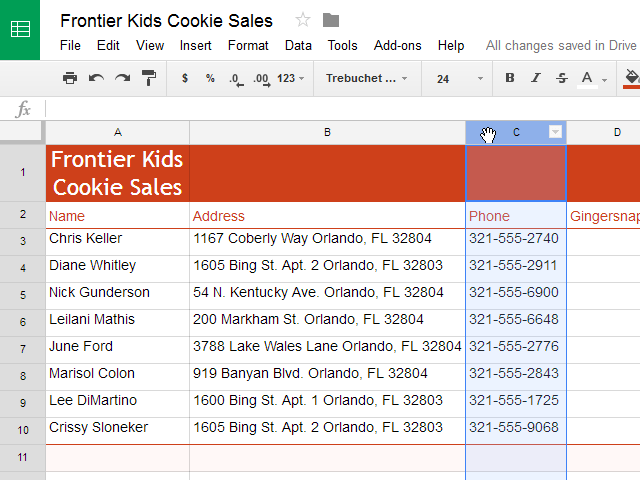640x480 pixels.
Task: Move spreadsheet using folder icon
Action: pos(331,21)
